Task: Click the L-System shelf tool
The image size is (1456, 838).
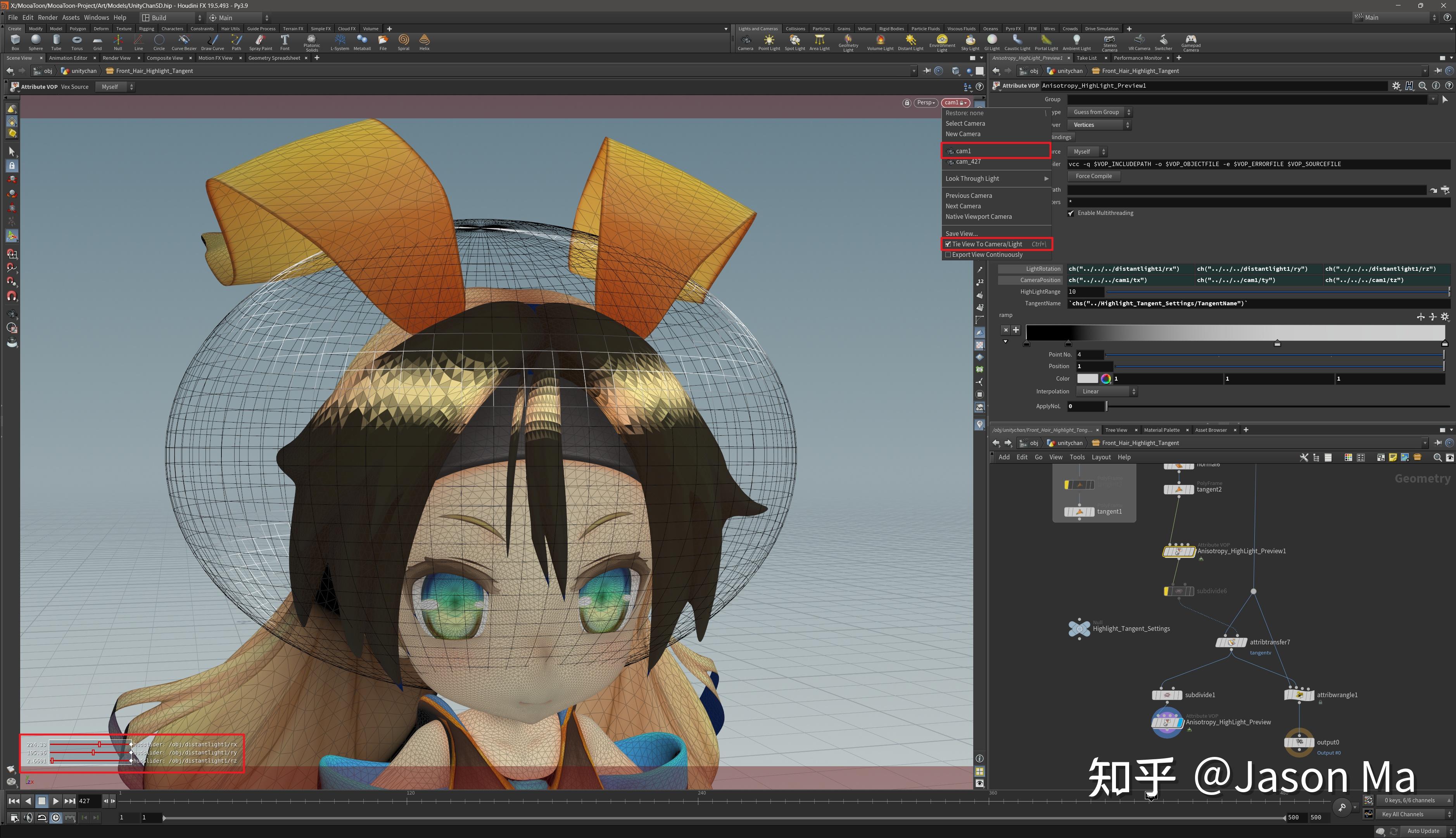Action: 340,40
